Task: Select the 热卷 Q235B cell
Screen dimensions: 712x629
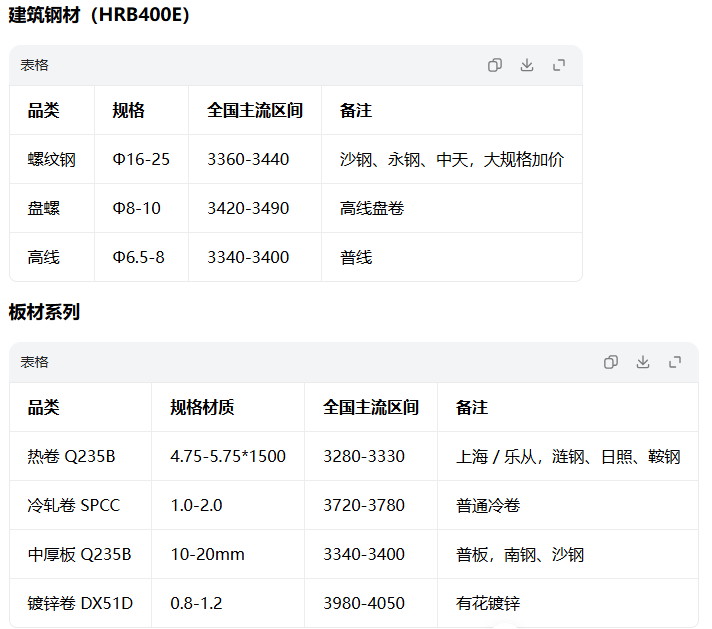Action: coord(80,456)
